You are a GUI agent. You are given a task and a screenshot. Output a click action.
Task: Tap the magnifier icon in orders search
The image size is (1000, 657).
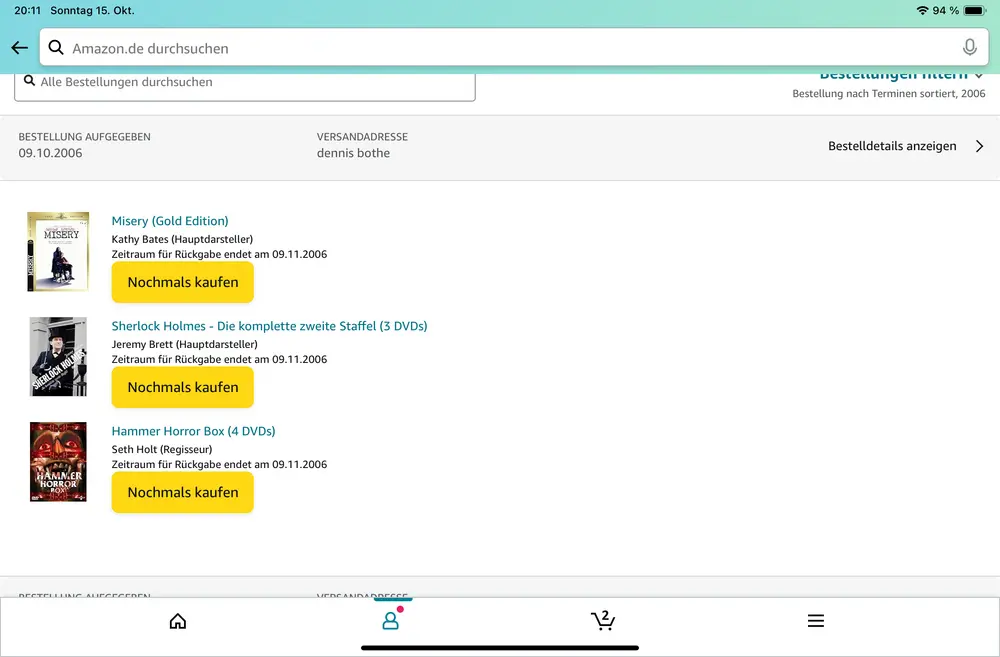point(29,81)
